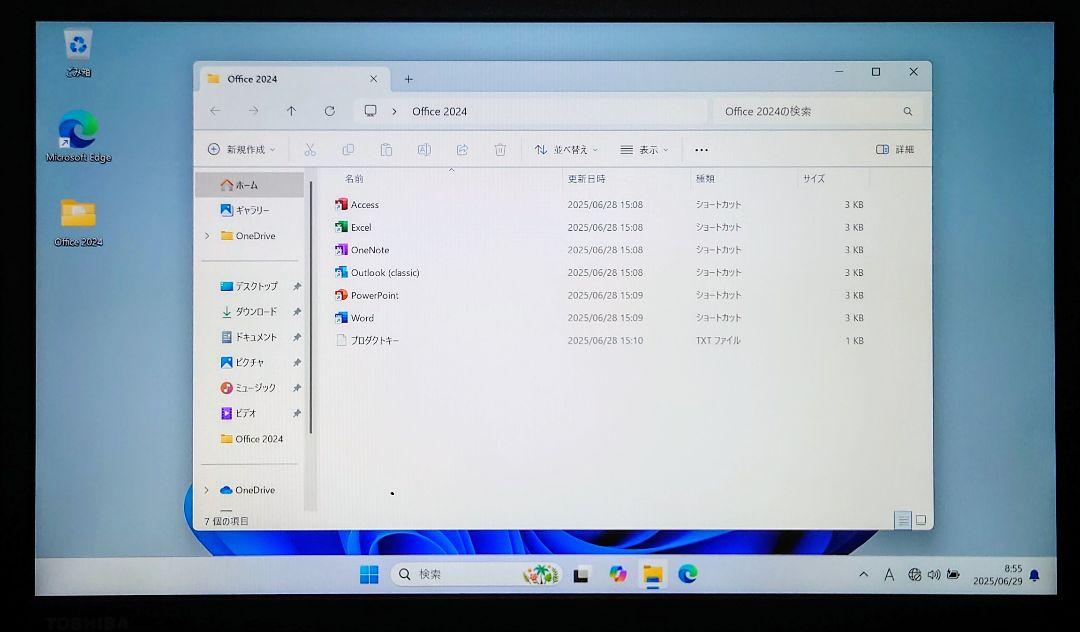This screenshot has width=1080, height=632.
Task: Open ギャラリー in the navigation pane
Action: coord(250,211)
